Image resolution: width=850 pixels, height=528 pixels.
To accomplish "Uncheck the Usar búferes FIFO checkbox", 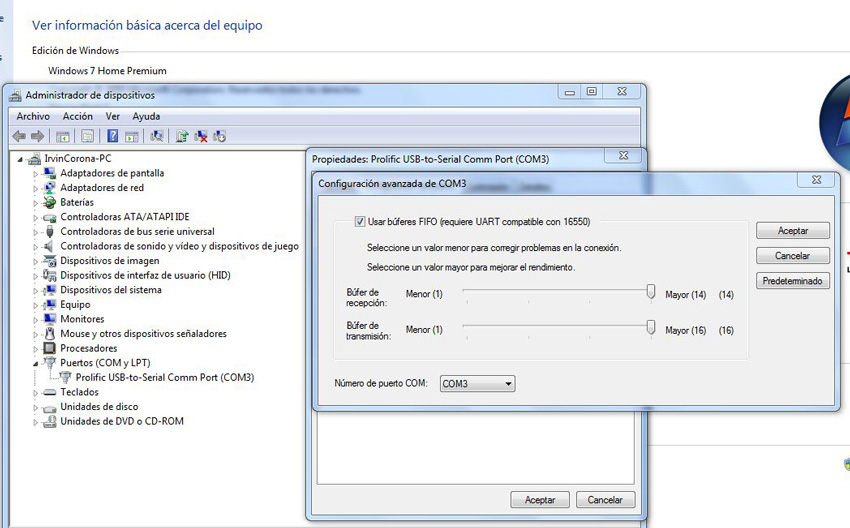I will pyautogui.click(x=359, y=221).
